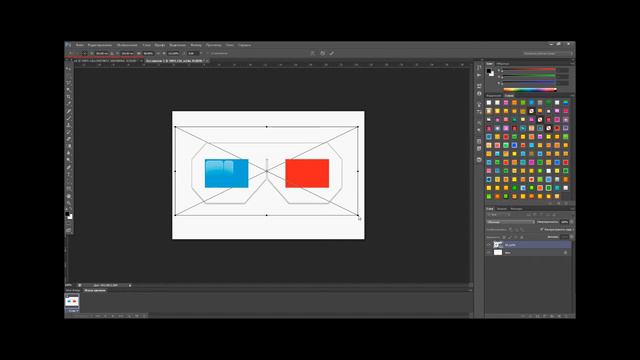Toggle lock image pixels
640x360 pixels.
[x=510, y=237]
